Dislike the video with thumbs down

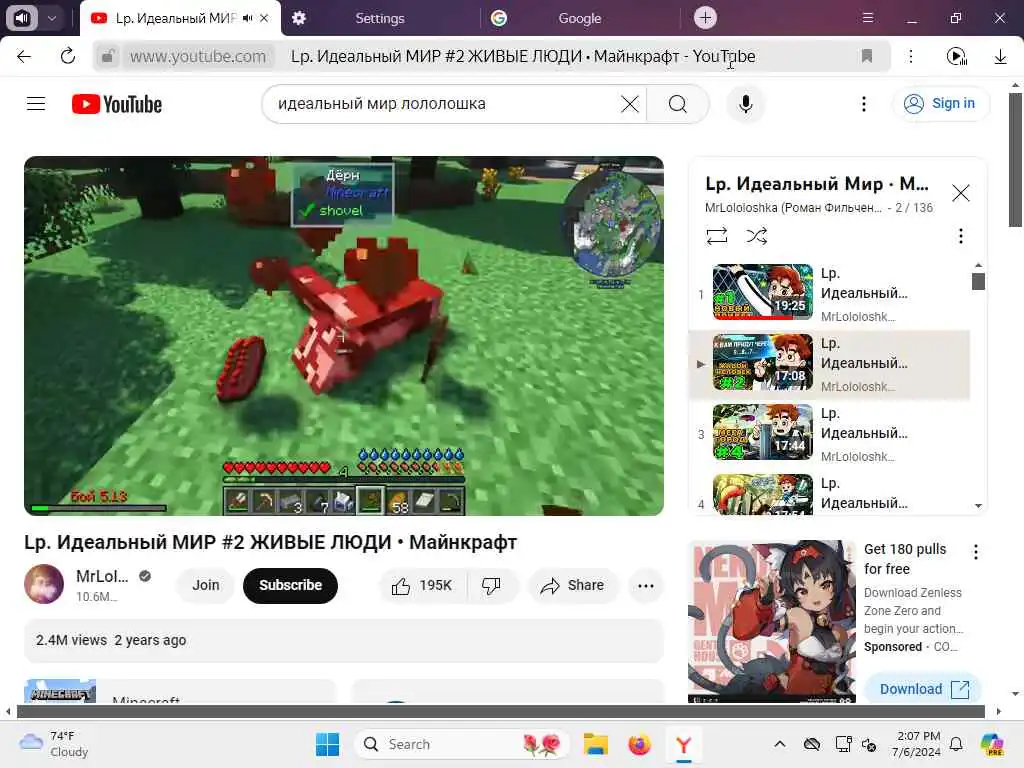tap(491, 586)
